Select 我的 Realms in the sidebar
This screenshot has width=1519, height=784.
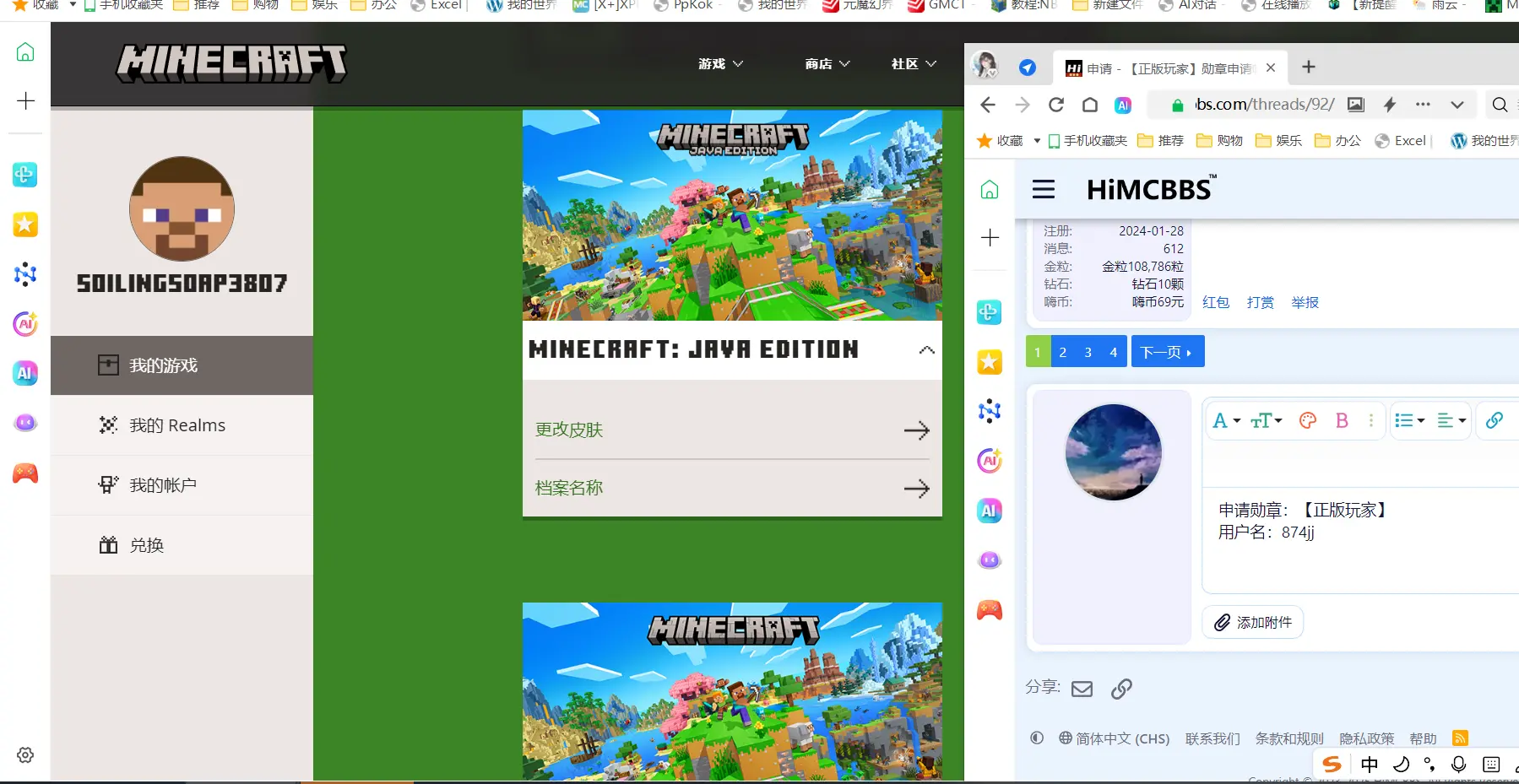177,425
